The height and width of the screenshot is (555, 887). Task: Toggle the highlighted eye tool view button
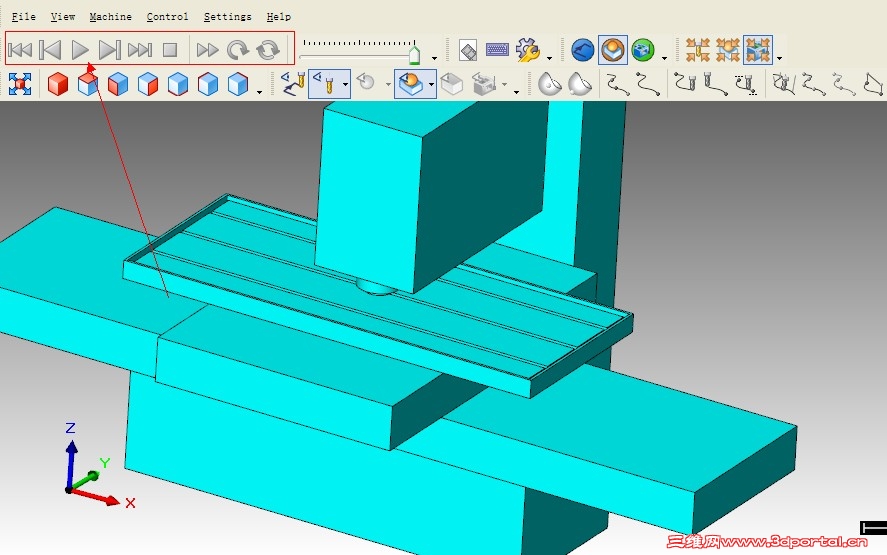point(325,84)
